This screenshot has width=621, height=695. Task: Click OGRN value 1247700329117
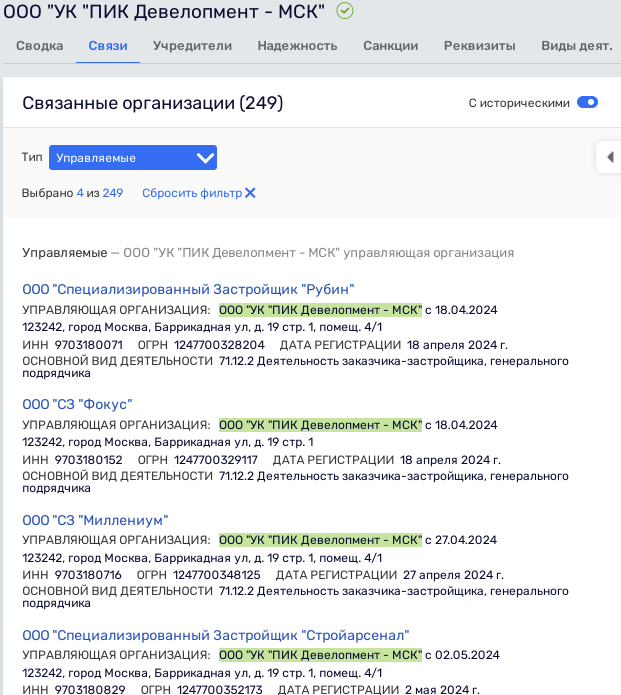coord(215,460)
